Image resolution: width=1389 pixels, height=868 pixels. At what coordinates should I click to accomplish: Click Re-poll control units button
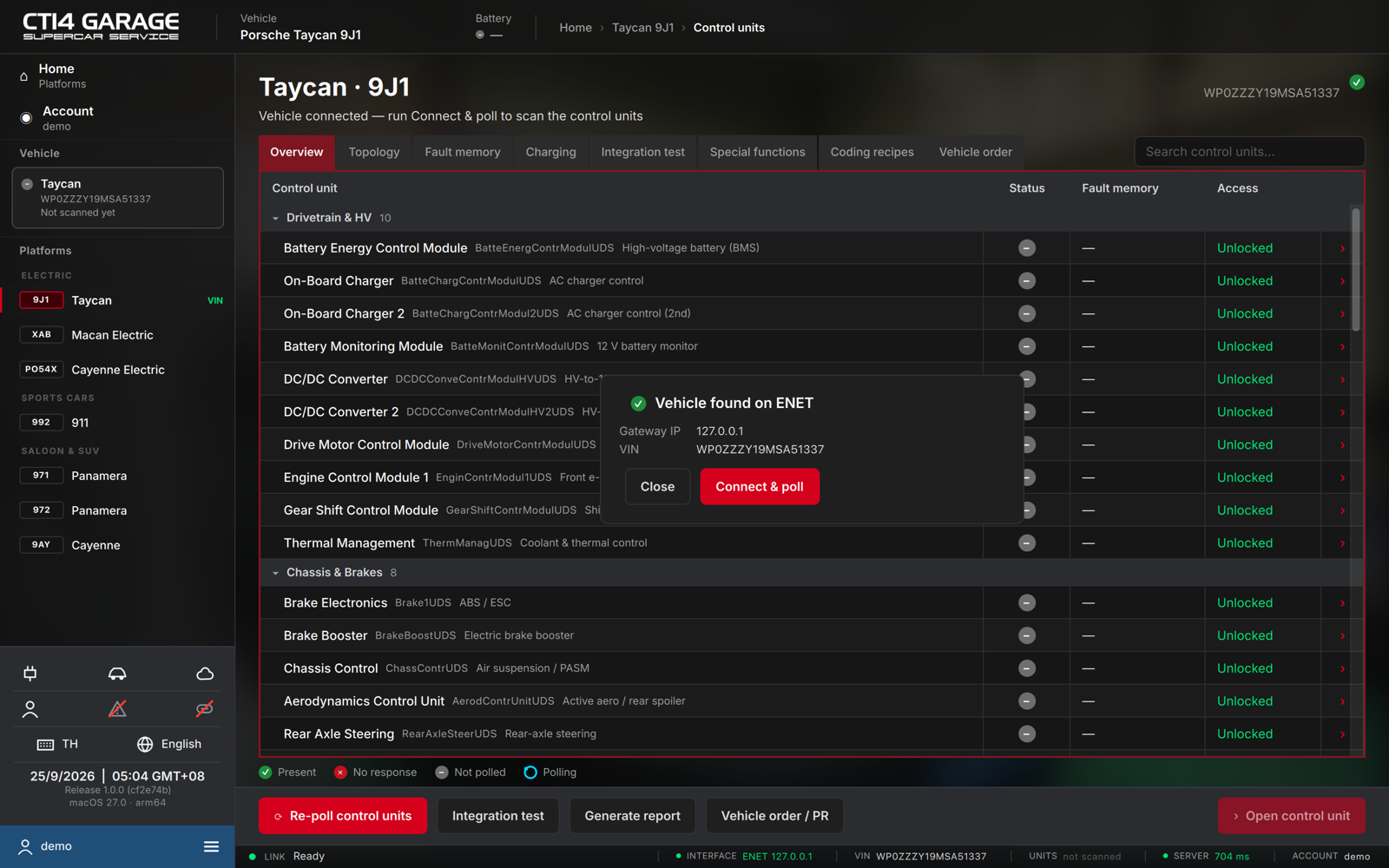[x=343, y=816]
